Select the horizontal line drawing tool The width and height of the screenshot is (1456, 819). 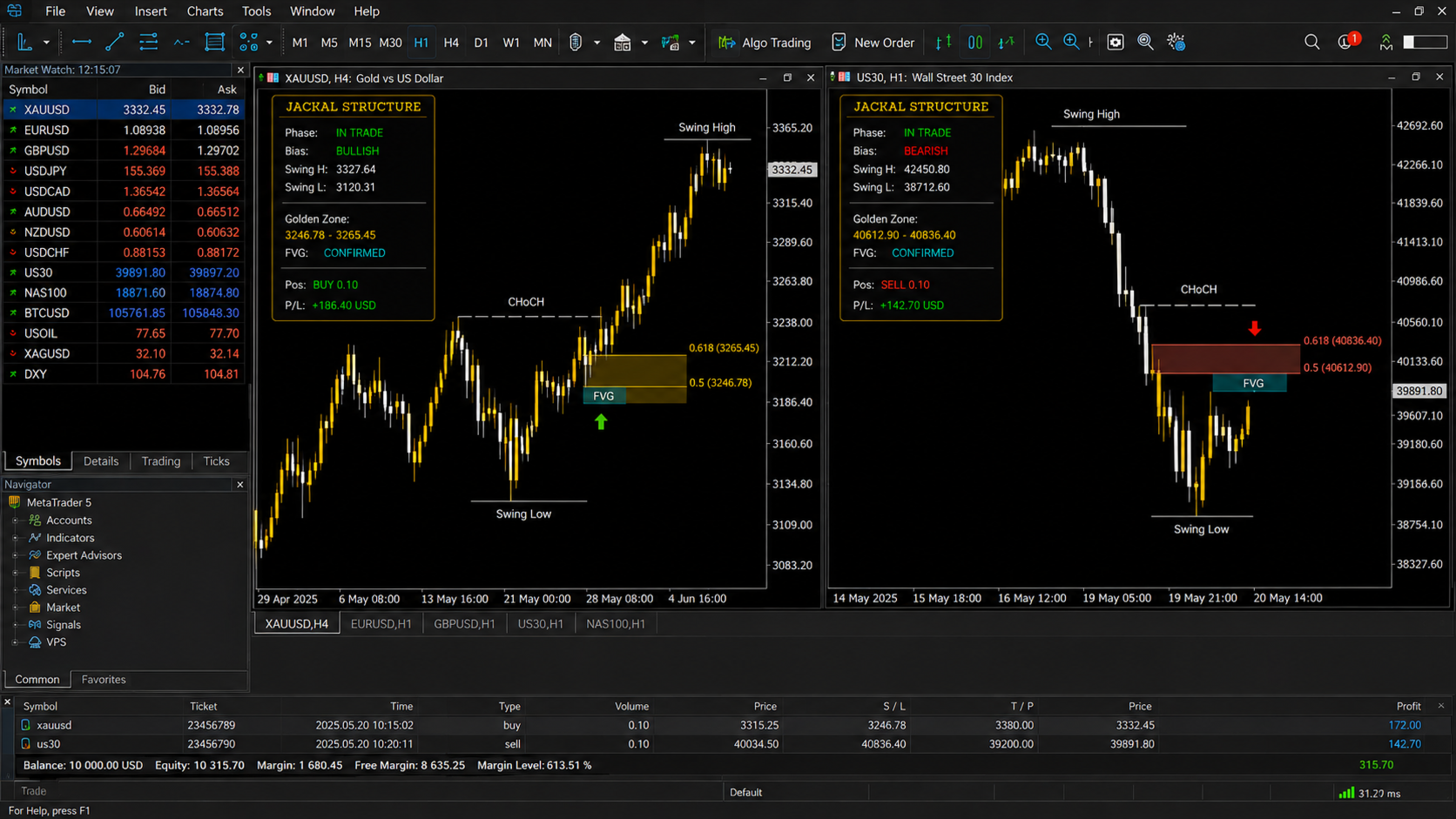82,42
